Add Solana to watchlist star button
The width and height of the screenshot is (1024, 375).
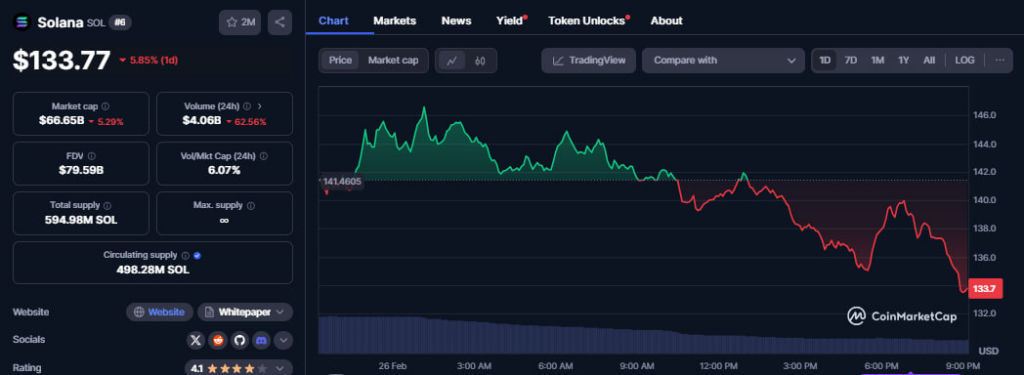240,22
